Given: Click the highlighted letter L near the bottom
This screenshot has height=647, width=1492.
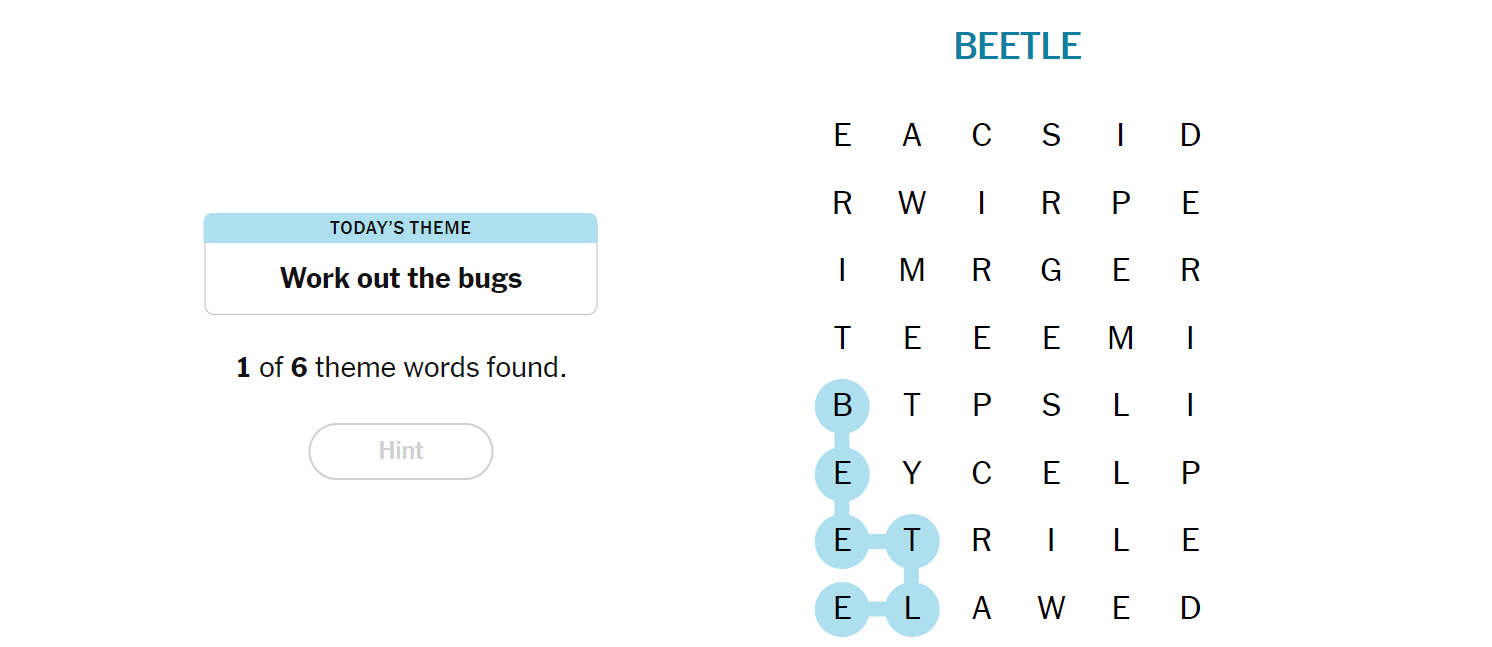Looking at the screenshot, I should (912, 607).
